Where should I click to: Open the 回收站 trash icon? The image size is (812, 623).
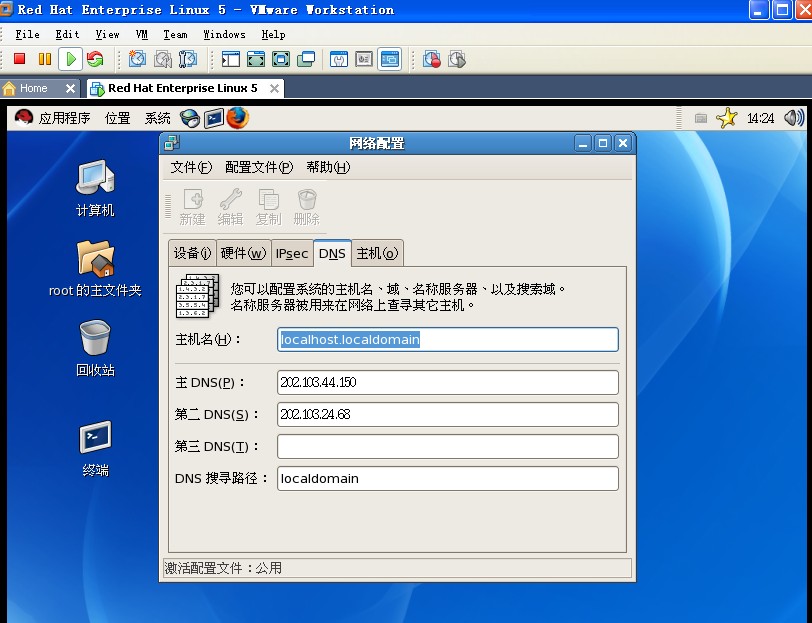click(x=95, y=348)
